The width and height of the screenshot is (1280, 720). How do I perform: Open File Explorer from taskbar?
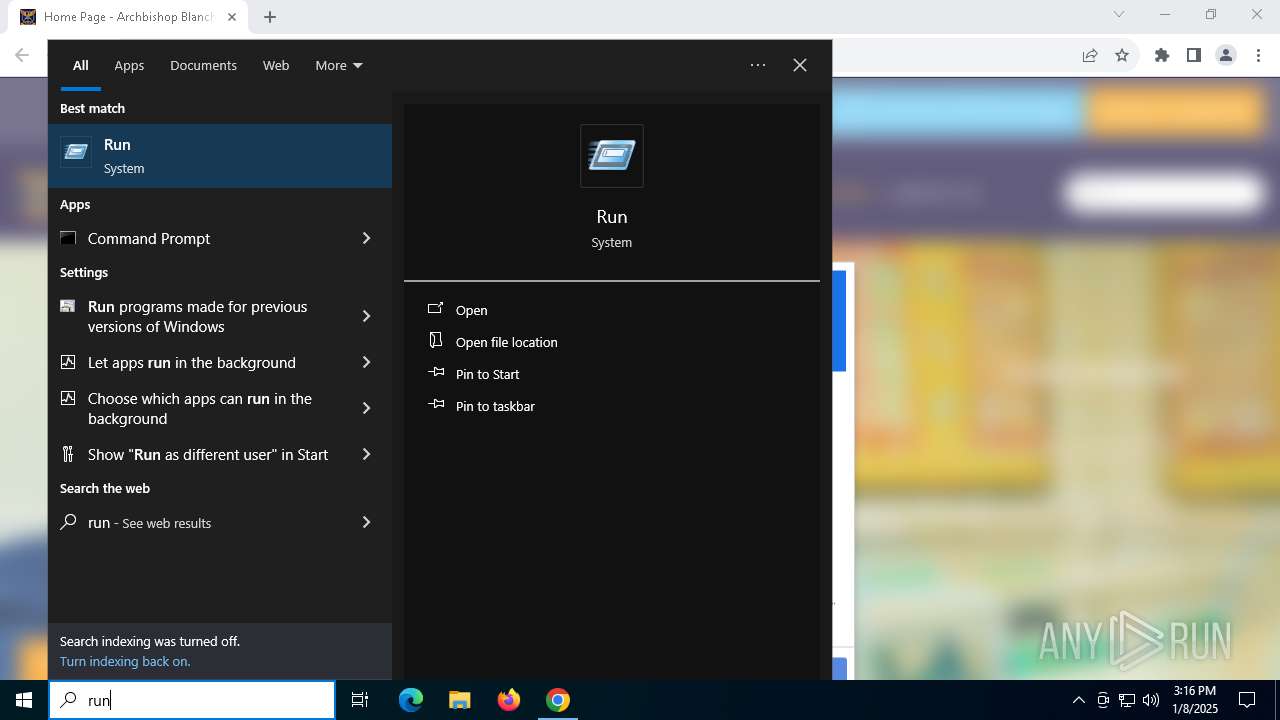coord(459,700)
